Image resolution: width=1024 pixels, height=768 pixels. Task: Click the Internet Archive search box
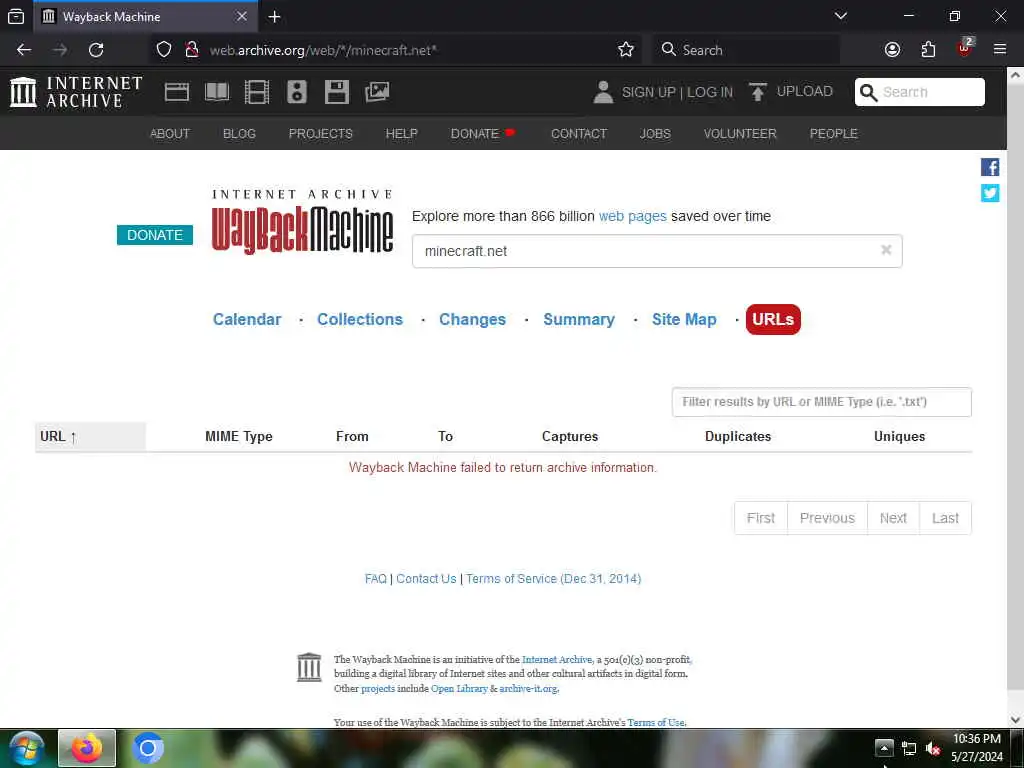pos(920,92)
